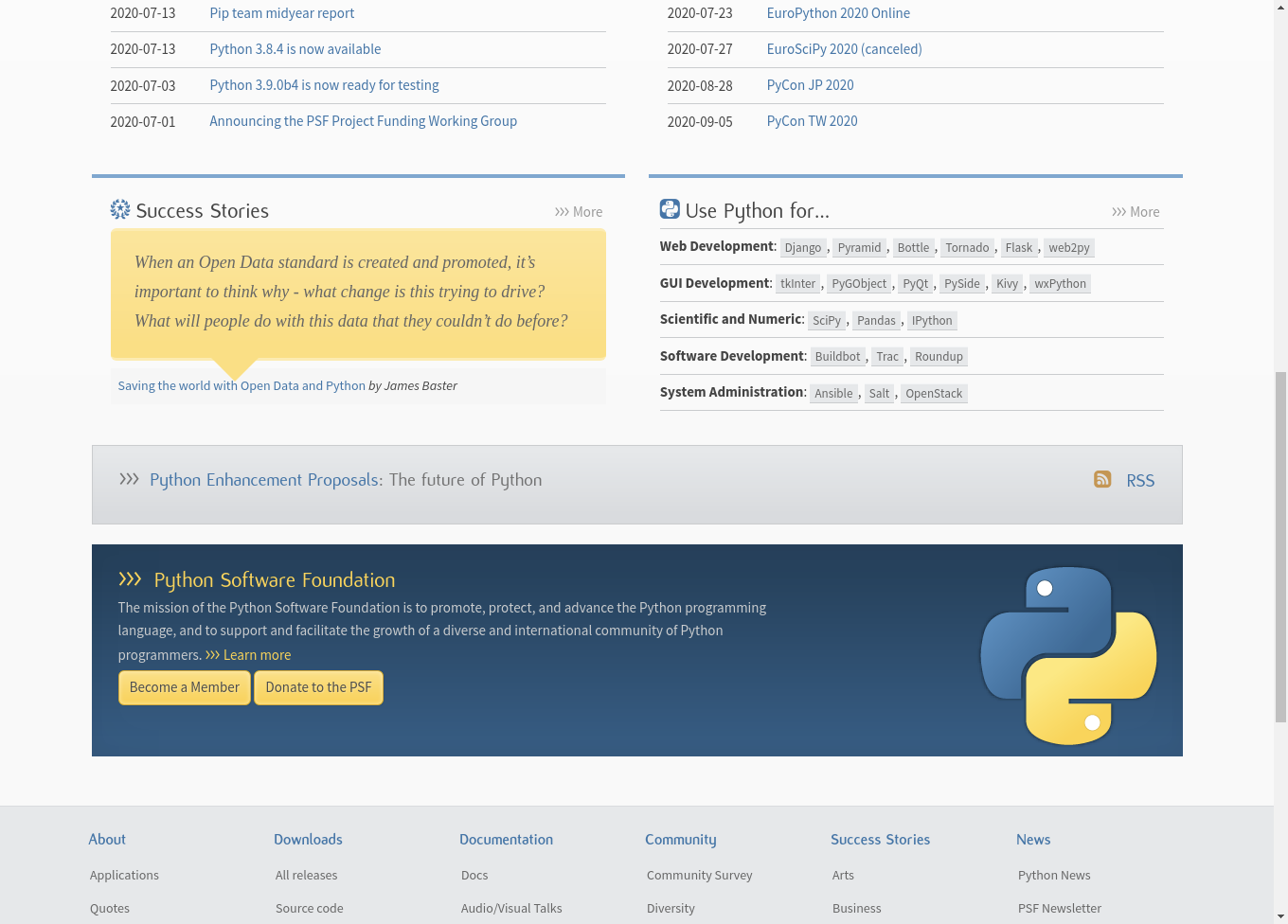This screenshot has height=924, width=1288.
Task: Open Saving the world with Open Data story
Action: (x=241, y=385)
